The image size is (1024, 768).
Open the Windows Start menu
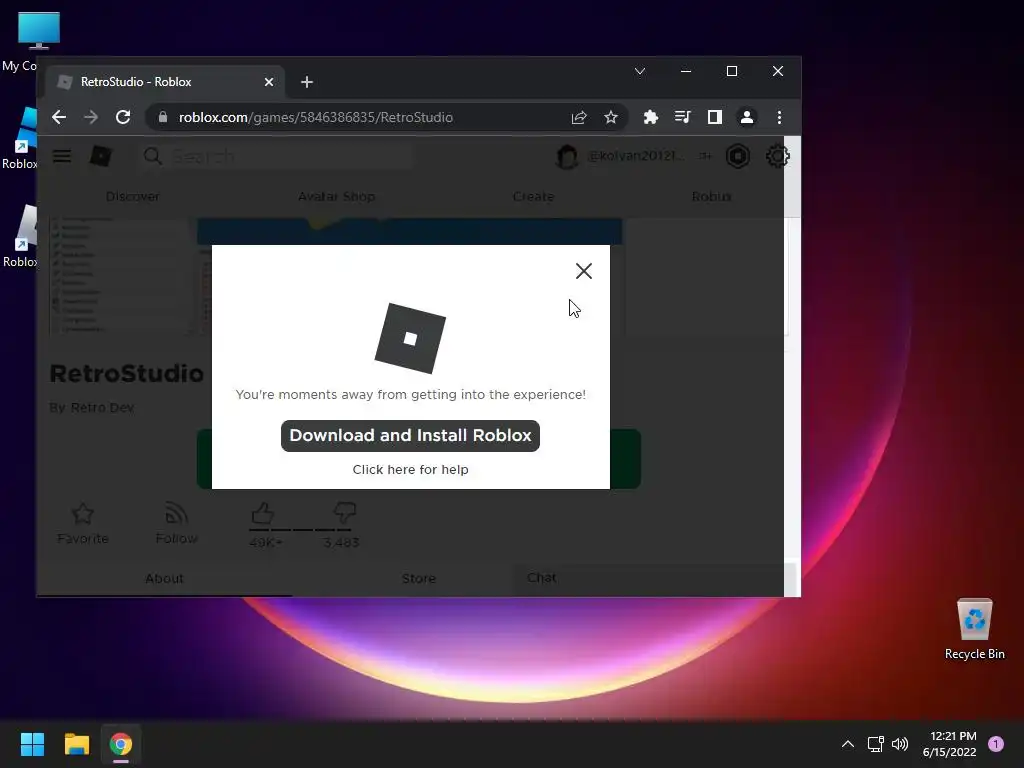[x=32, y=744]
